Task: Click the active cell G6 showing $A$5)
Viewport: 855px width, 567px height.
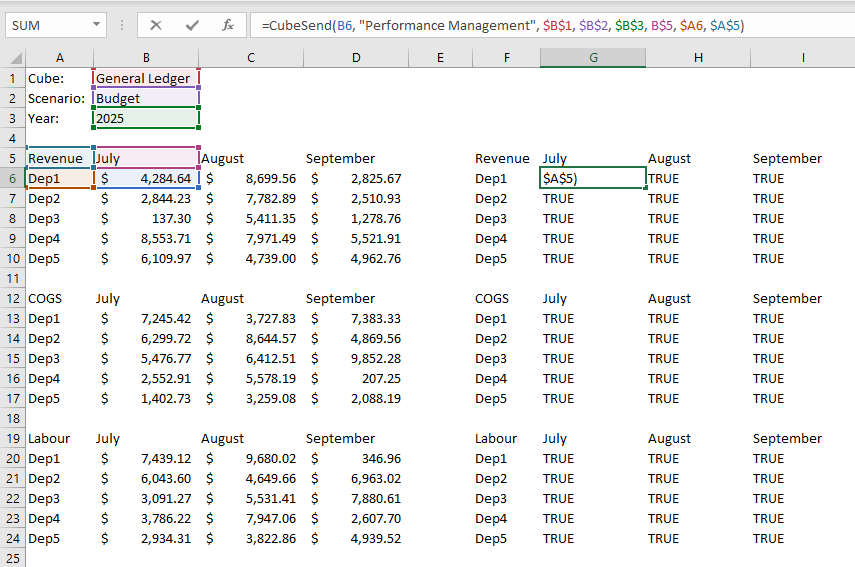Action: click(593, 178)
